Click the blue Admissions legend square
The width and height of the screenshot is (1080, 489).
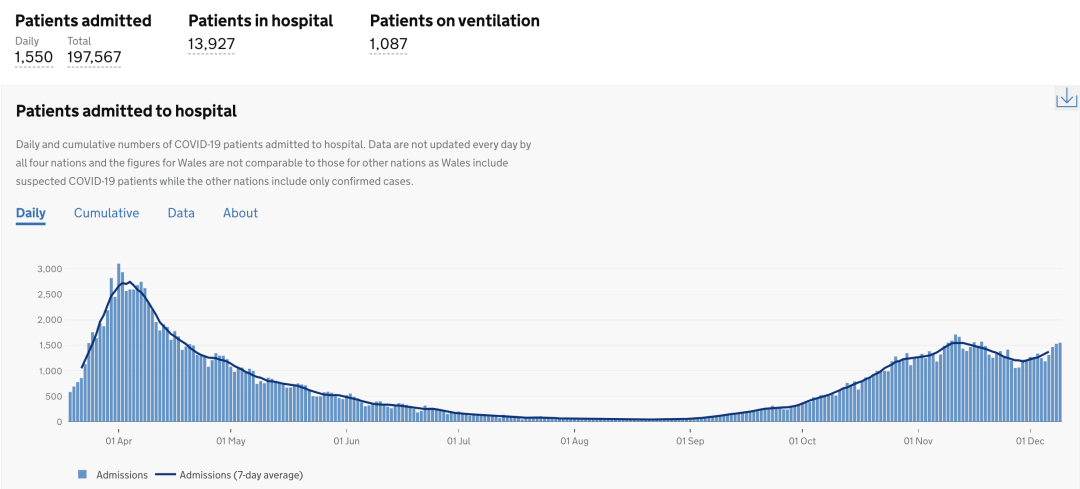83,474
